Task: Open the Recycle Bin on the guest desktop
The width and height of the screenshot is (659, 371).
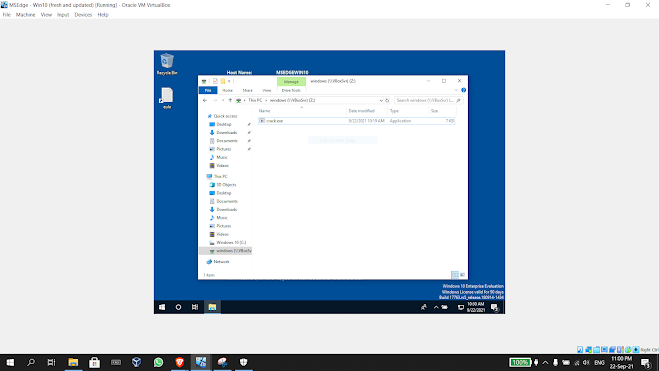Action: coord(167,64)
